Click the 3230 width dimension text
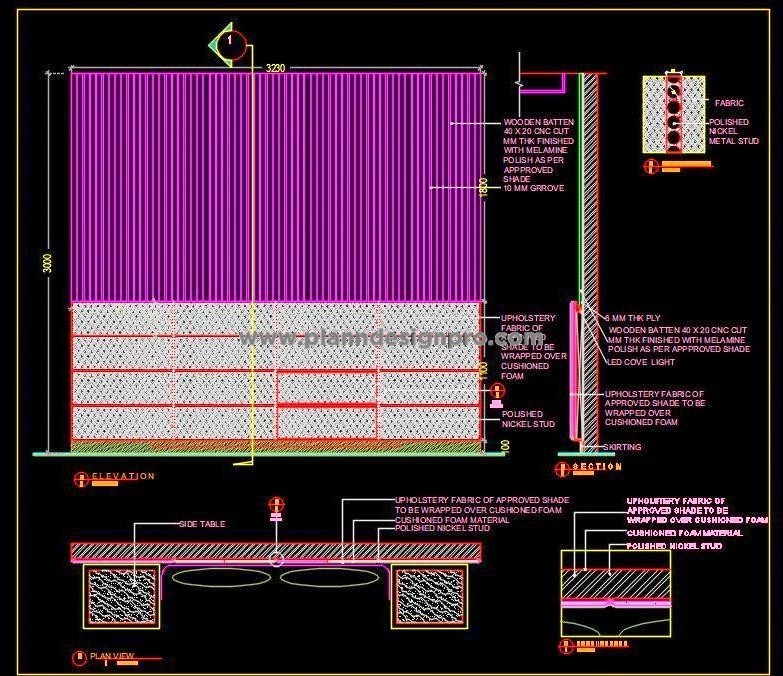 [275, 68]
